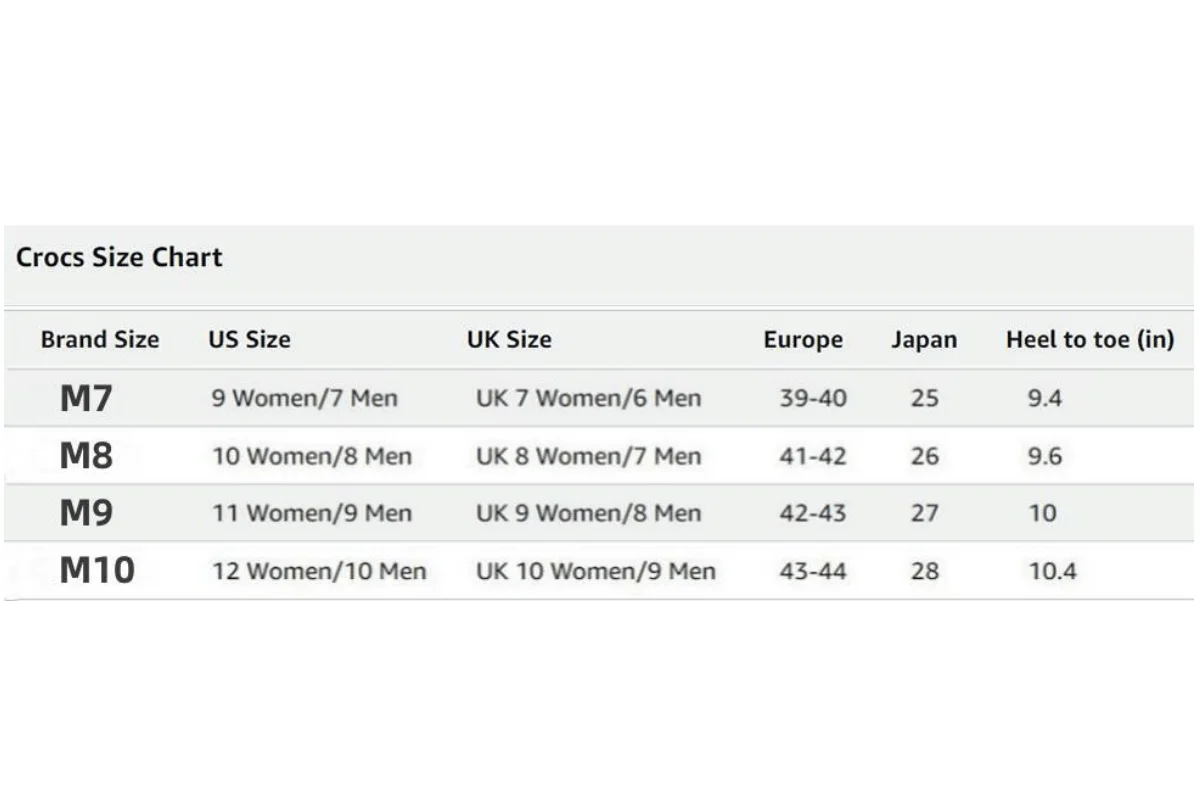Viewport: 1200px width, 800px height.
Task: Click the M9 brand size cell
Action: pyautogui.click(x=86, y=514)
